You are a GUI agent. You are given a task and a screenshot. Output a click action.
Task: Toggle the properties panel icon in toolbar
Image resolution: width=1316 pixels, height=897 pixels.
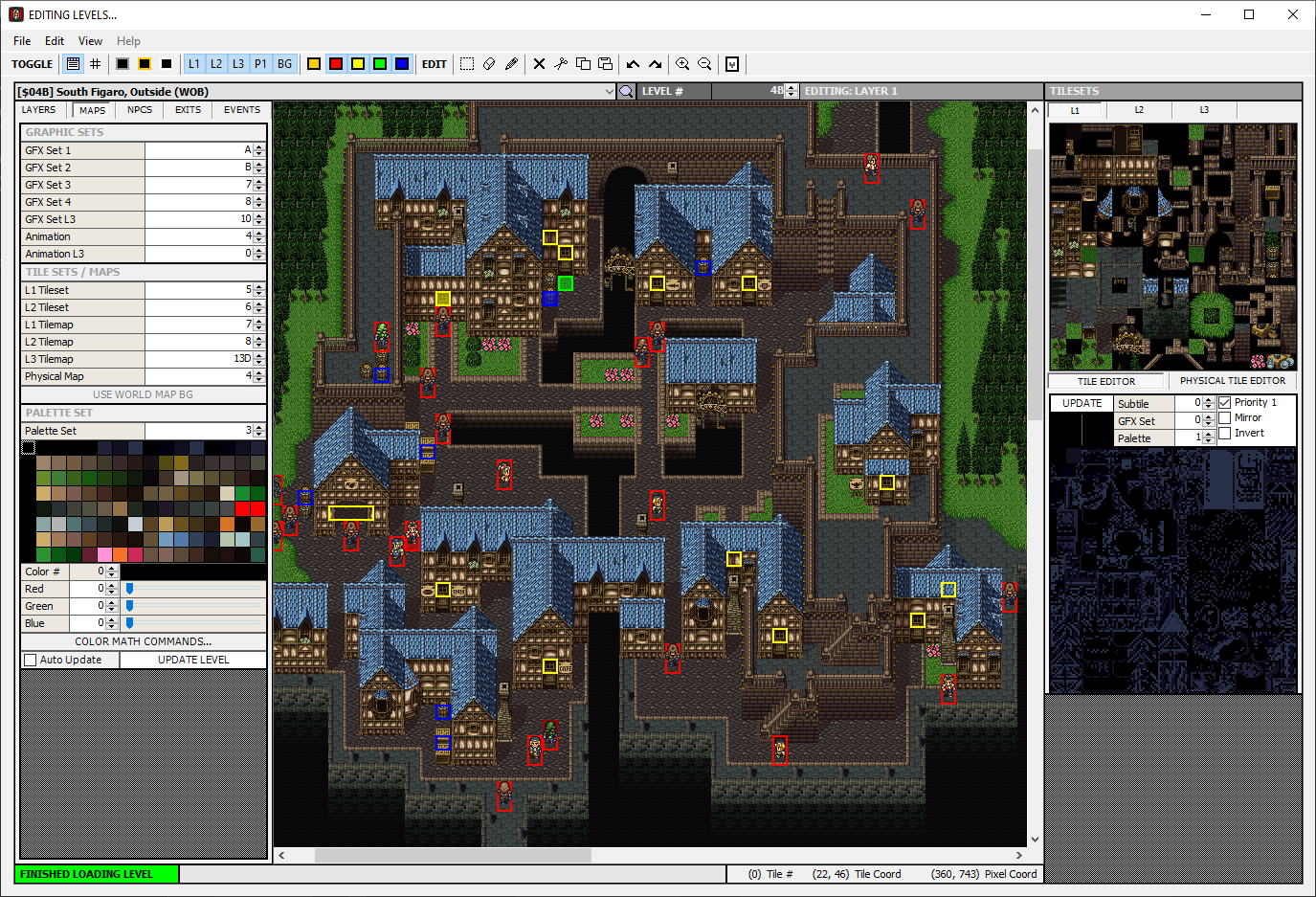click(73, 64)
